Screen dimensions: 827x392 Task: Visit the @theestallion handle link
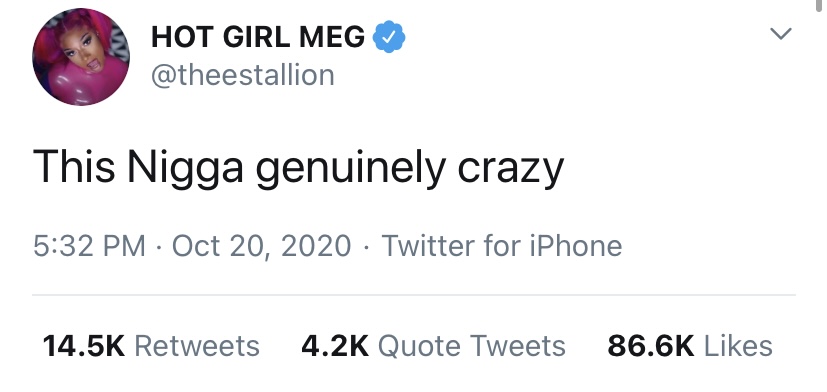243,75
